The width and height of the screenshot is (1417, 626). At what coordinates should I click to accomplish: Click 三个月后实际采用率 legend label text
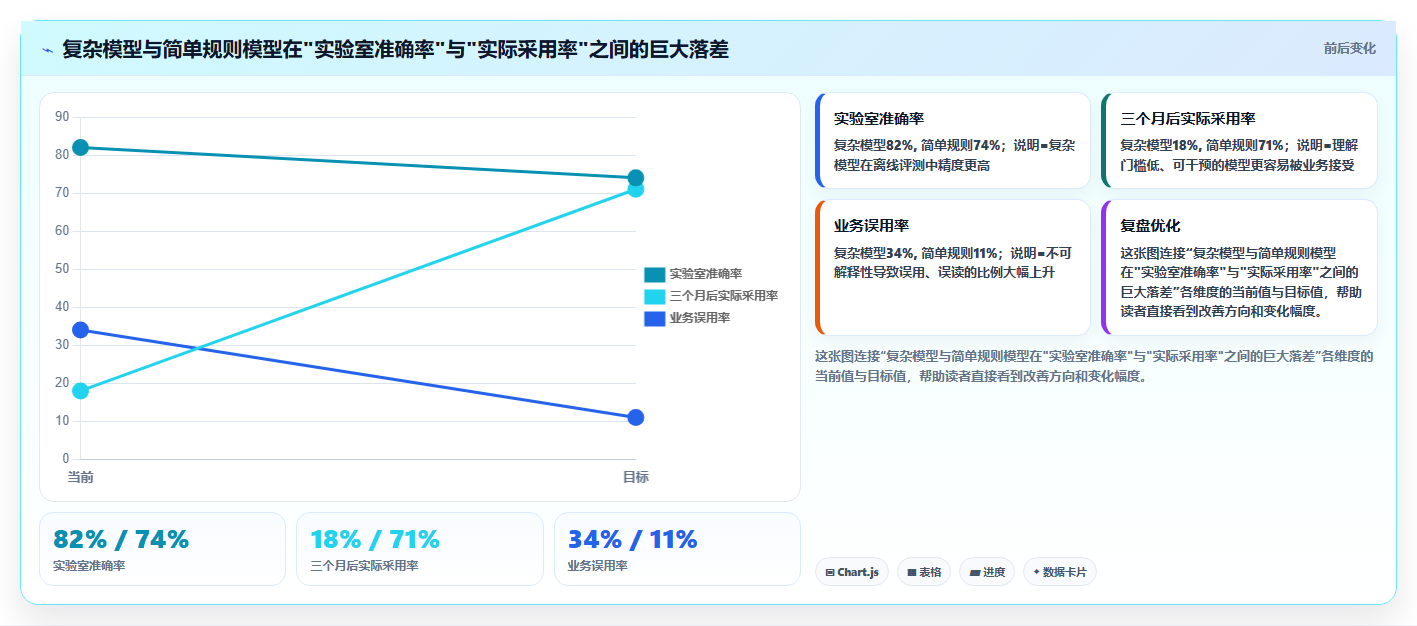tap(724, 296)
